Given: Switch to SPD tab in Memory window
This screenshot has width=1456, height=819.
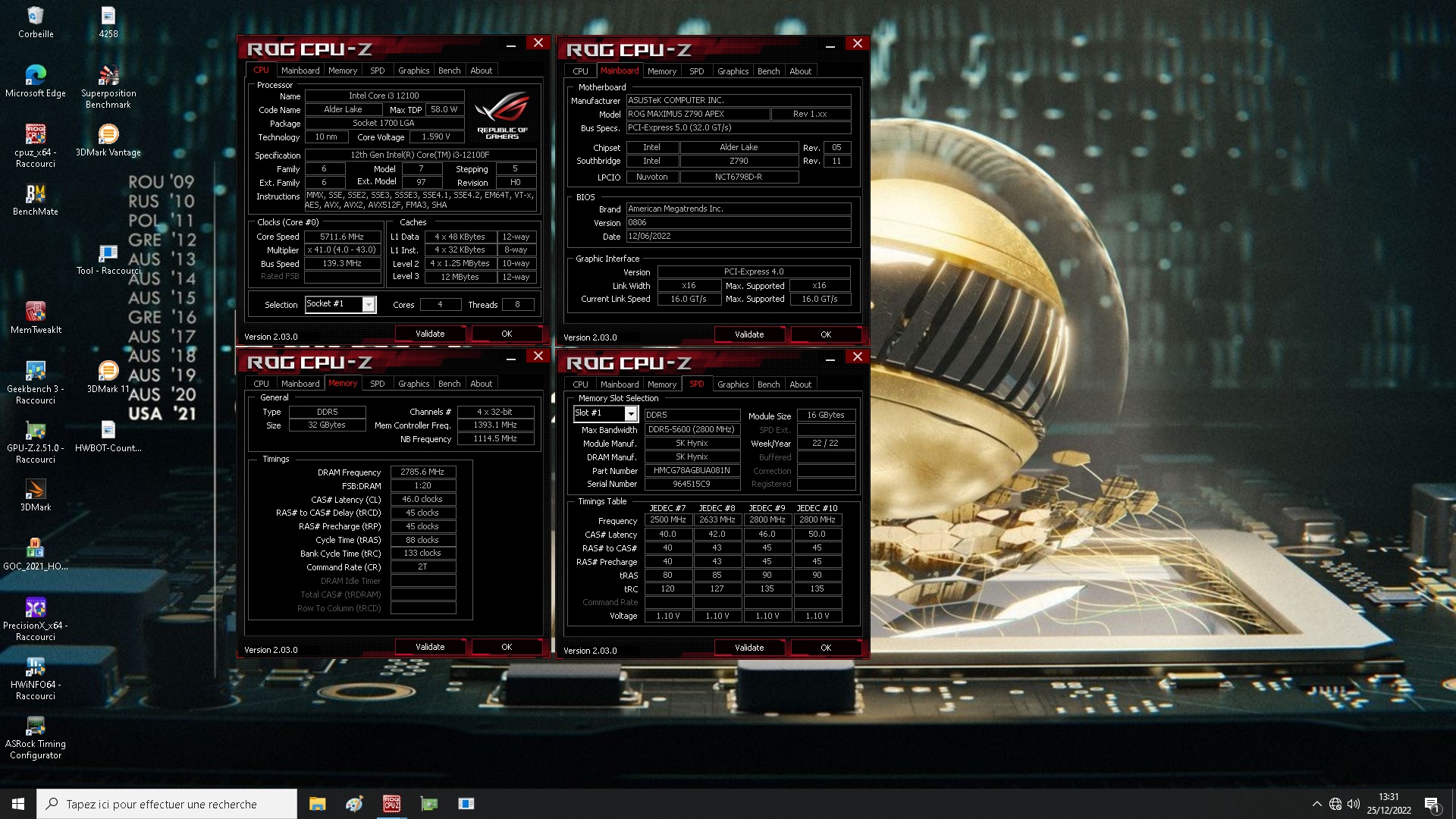Looking at the screenshot, I should coord(378,384).
